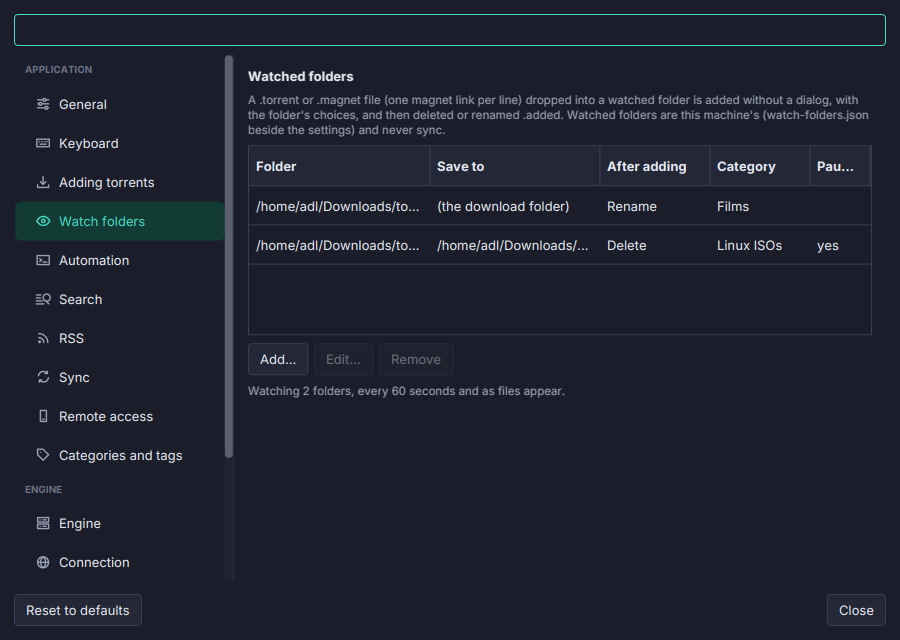This screenshot has height=640, width=900.
Task: Click the After adding column header
Action: pos(654,166)
